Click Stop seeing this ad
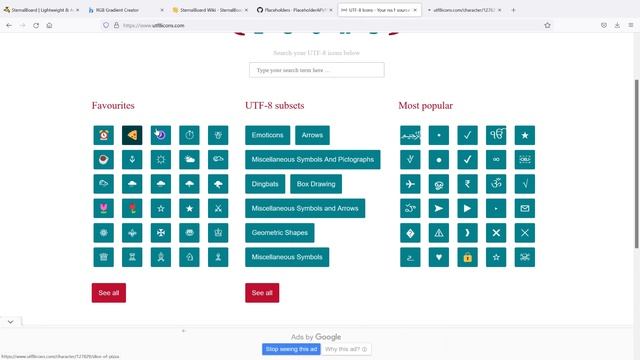Image resolution: width=640 pixels, height=360 pixels. coord(291,349)
